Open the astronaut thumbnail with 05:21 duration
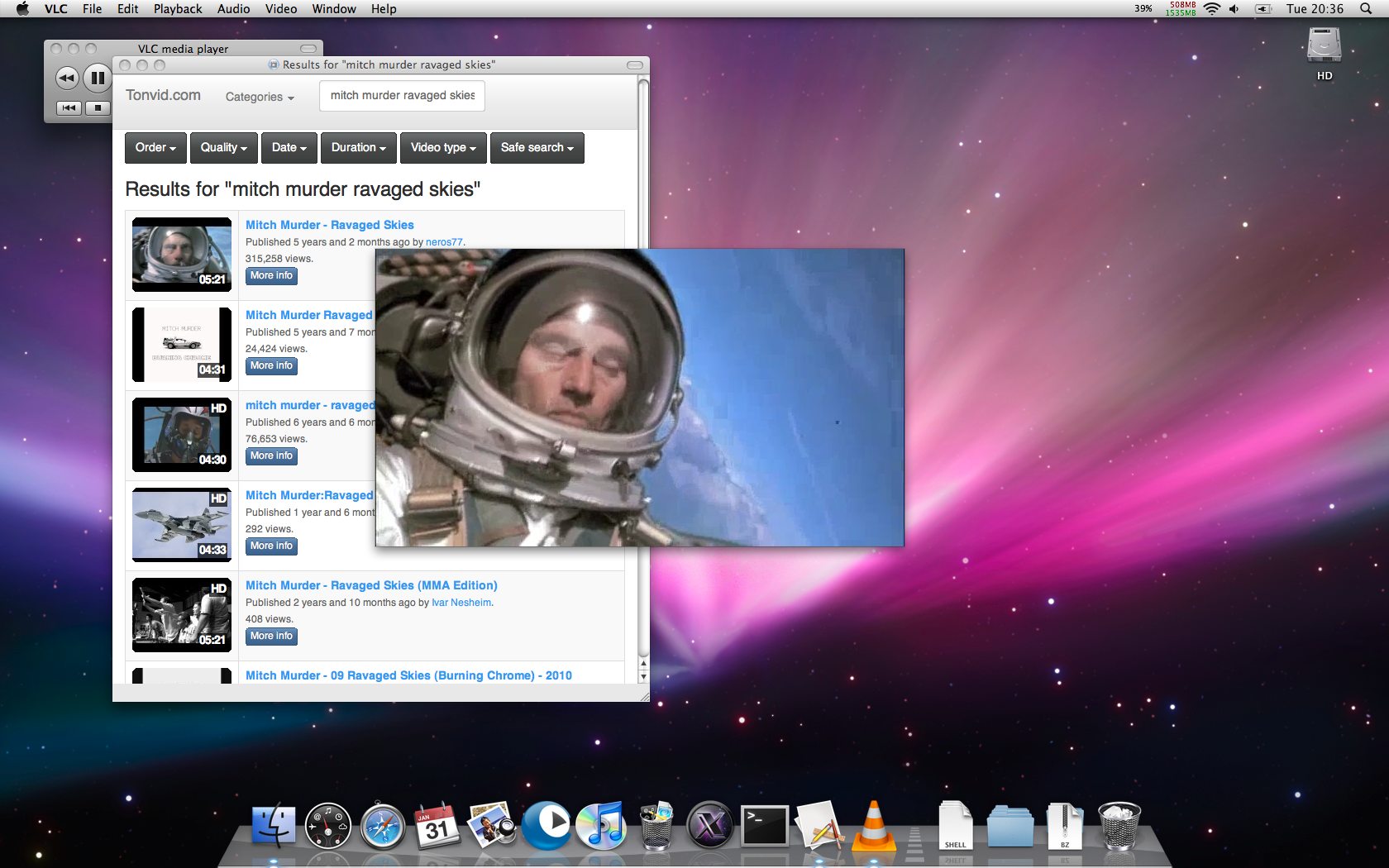The height and width of the screenshot is (868, 1389). click(182, 255)
